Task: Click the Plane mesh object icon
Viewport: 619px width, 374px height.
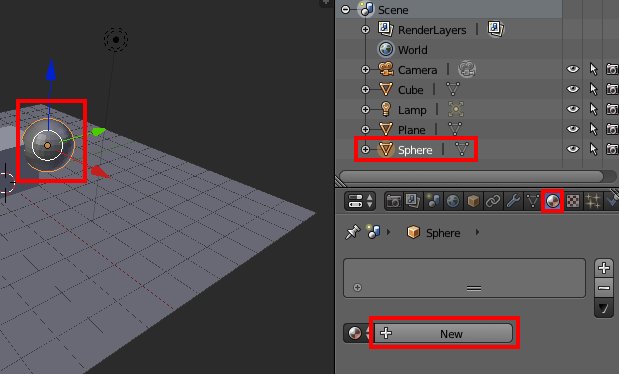Action: [386, 129]
